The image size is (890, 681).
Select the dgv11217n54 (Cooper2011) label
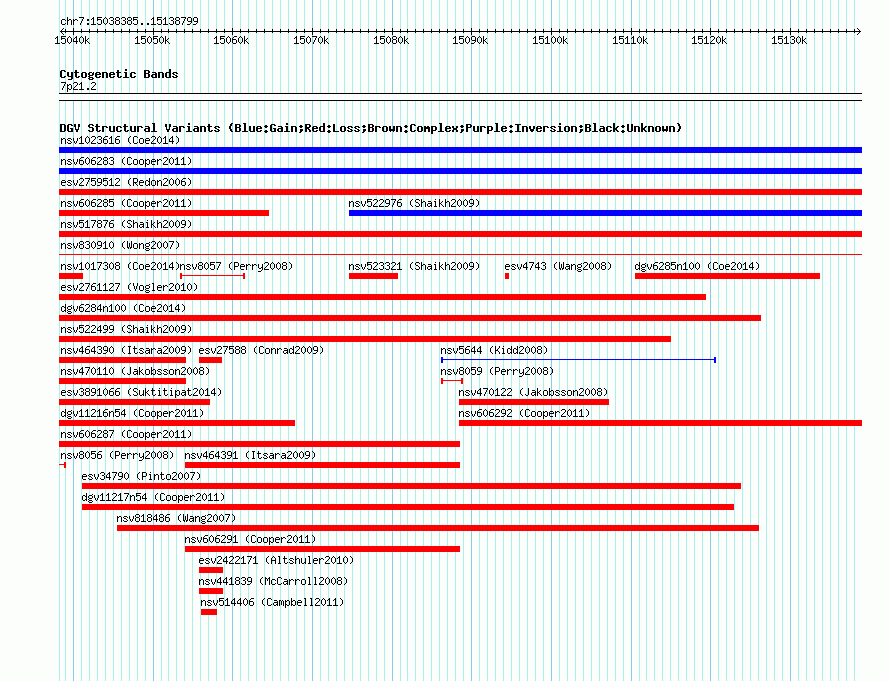coord(153,497)
